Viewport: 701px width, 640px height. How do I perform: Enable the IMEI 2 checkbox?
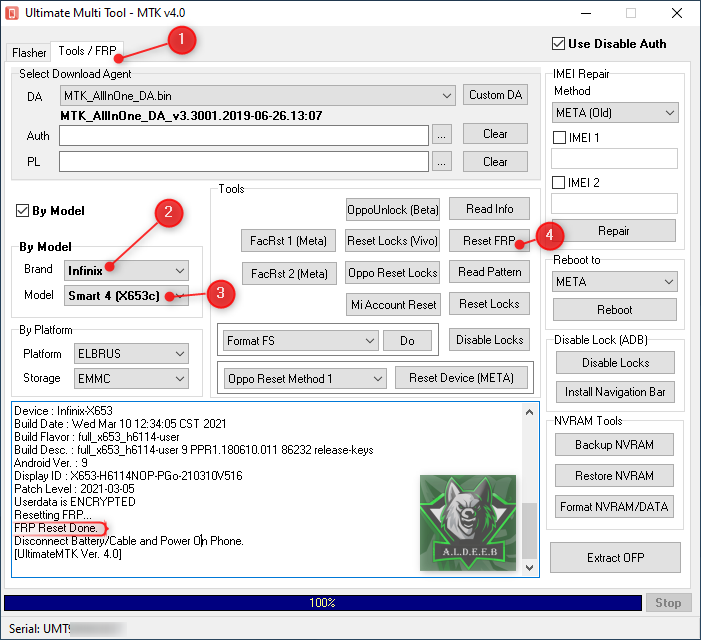click(x=558, y=182)
